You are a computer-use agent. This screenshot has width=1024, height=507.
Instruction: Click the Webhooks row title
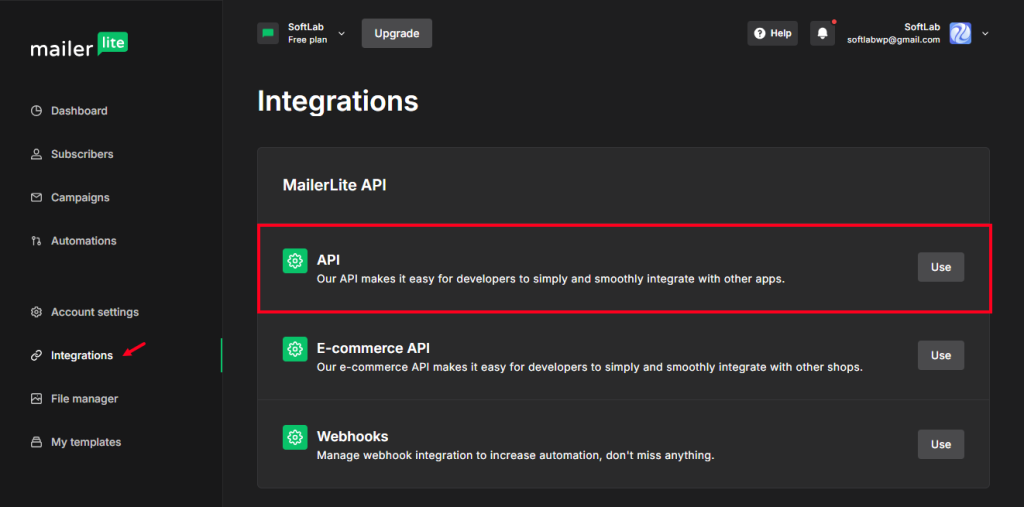(353, 436)
